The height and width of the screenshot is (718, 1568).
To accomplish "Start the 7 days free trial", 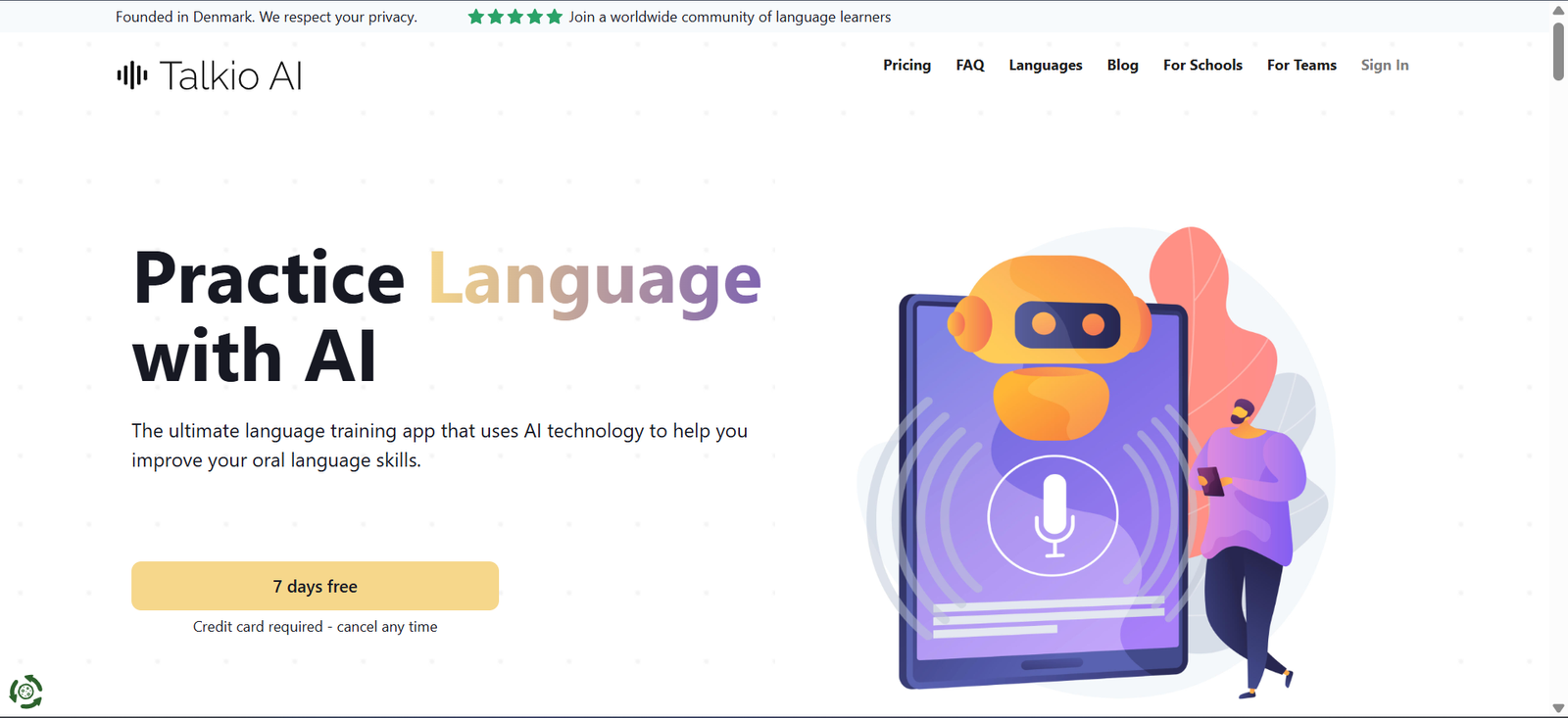I will [x=315, y=586].
